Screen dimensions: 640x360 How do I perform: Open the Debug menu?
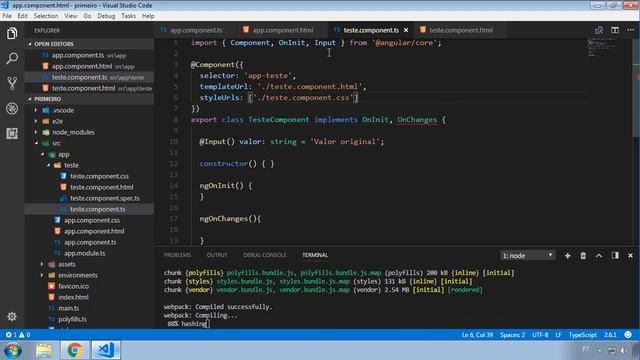106,16
